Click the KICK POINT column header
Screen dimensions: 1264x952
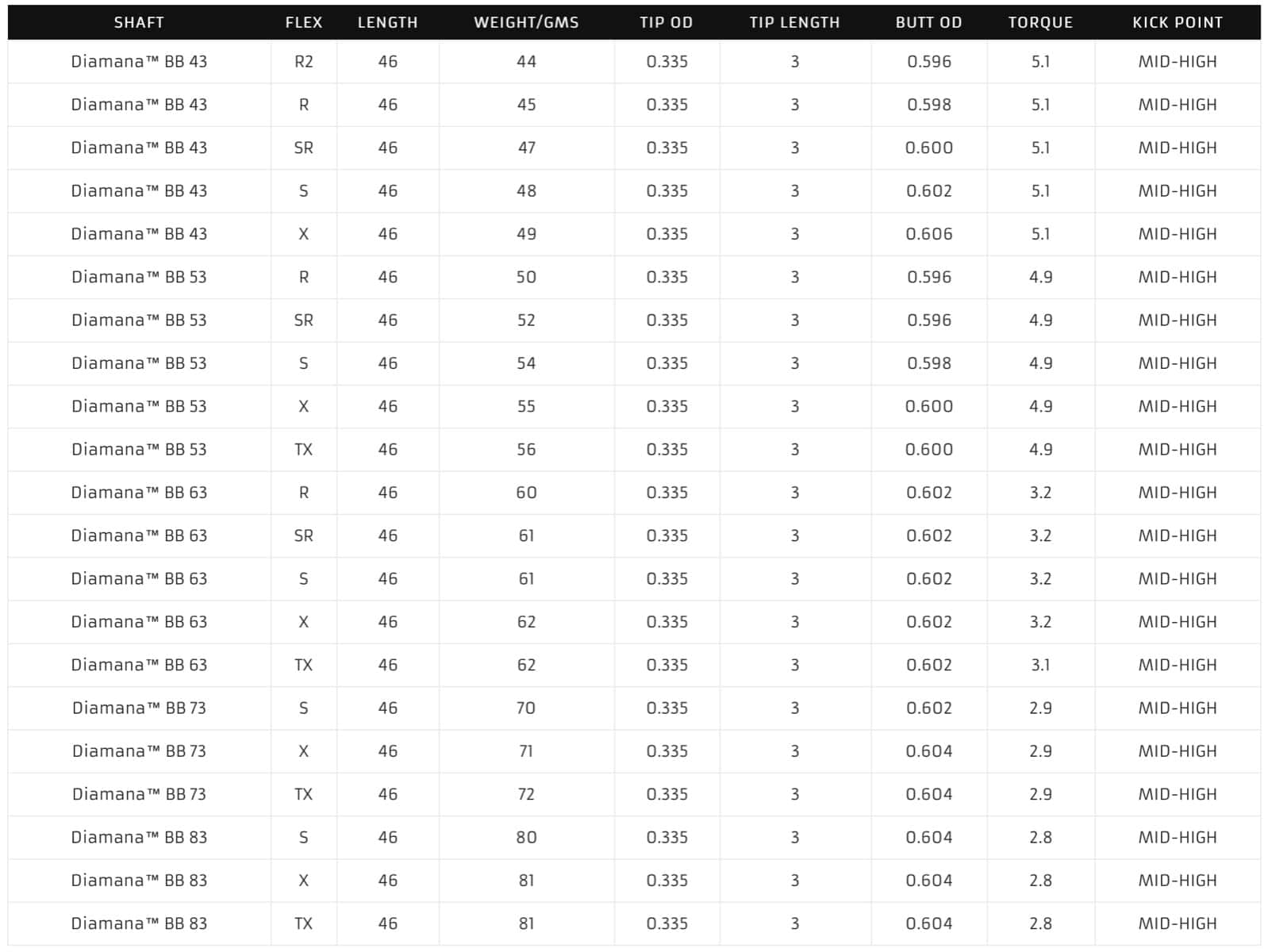pos(1178,22)
